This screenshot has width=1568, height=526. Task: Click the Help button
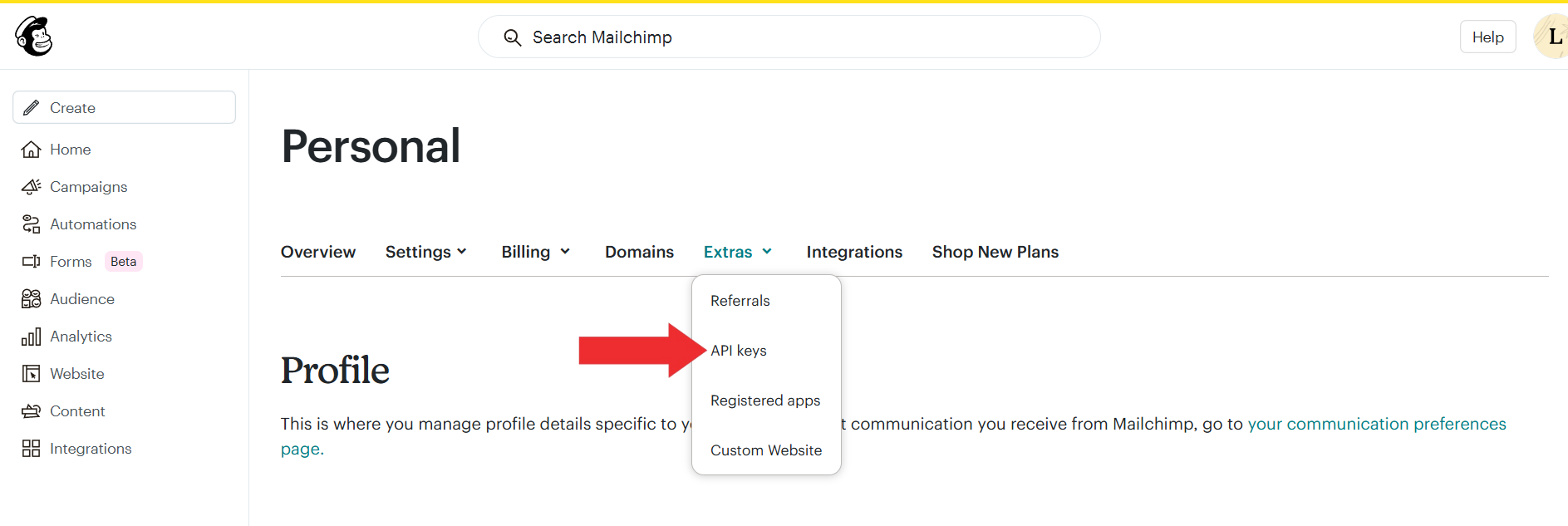click(x=1488, y=37)
